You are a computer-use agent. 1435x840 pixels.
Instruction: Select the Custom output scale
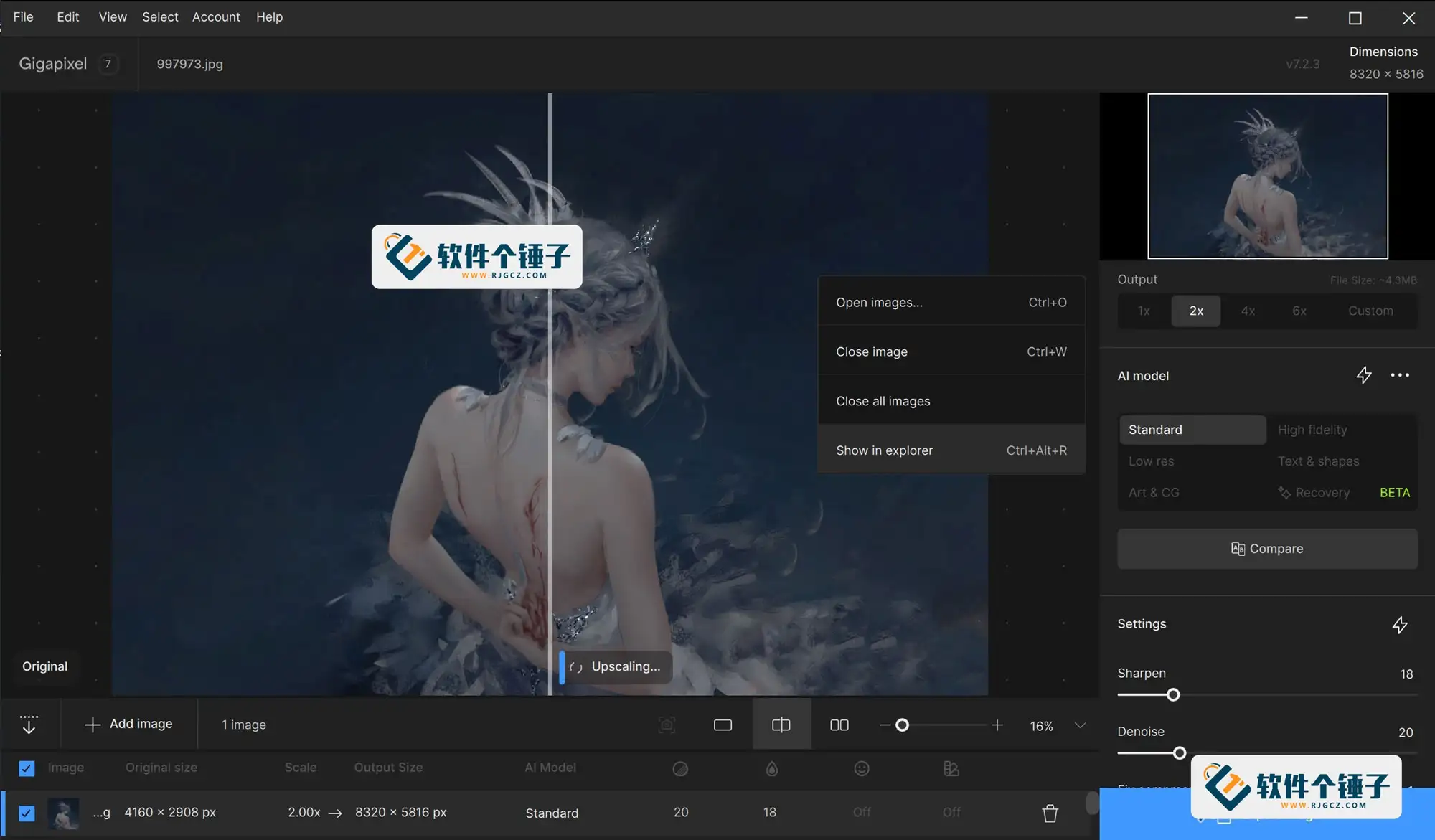coord(1370,311)
